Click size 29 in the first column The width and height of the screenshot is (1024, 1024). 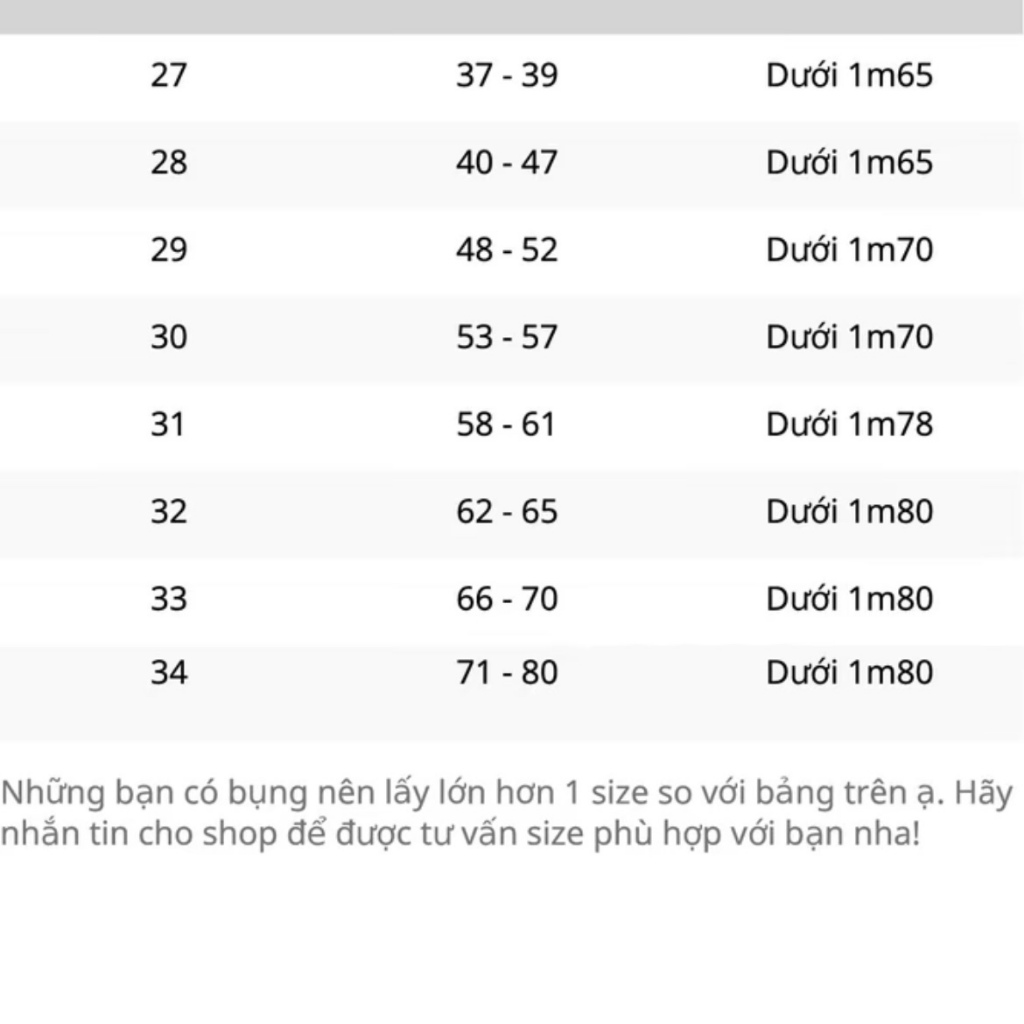168,249
